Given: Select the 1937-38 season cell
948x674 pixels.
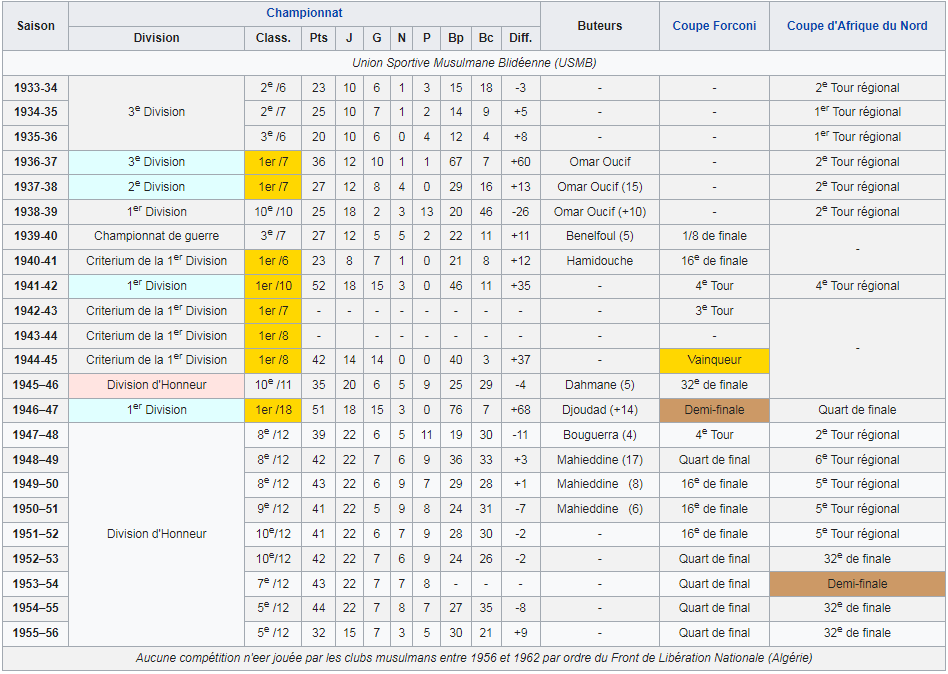Looking at the screenshot, I should 36,187.
